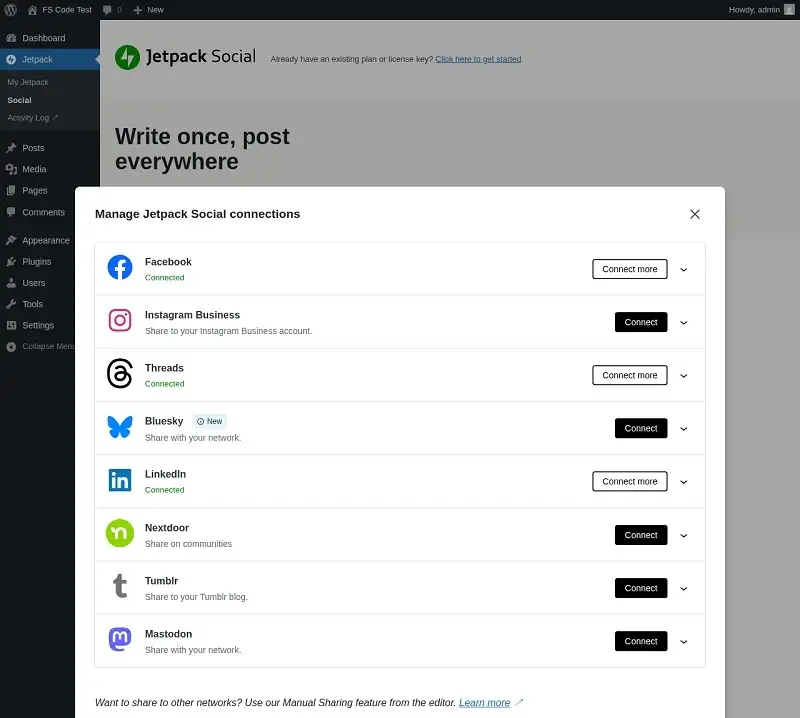Open Learn more about Manual Sharing
Viewport: 800px width, 718px height.
coord(484,703)
